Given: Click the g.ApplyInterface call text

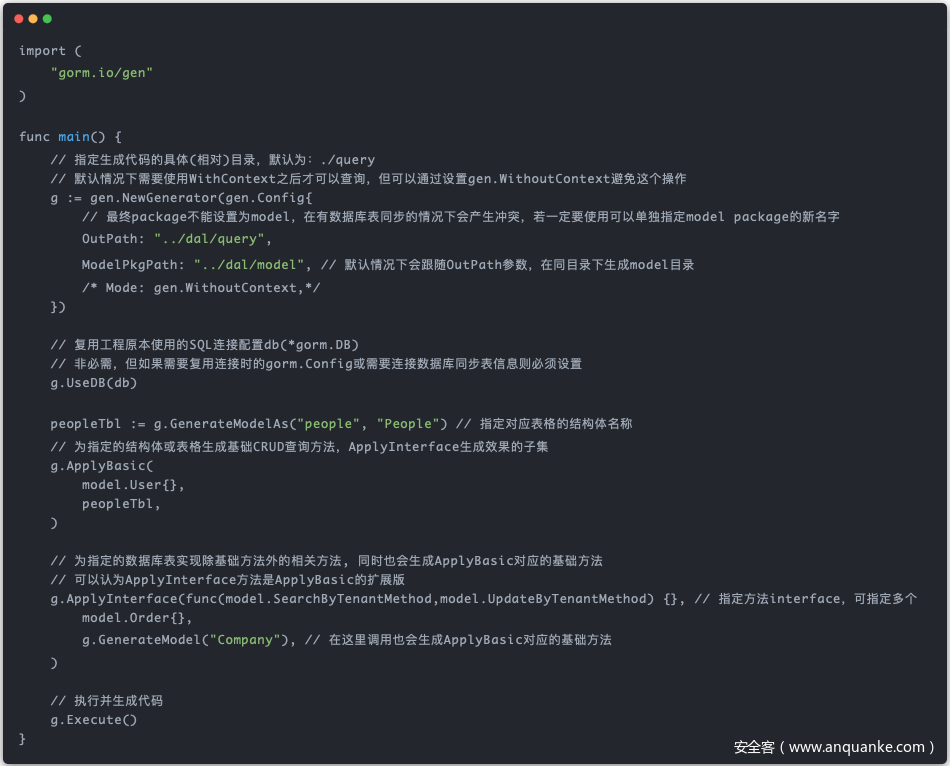Looking at the screenshot, I should coord(114,599).
